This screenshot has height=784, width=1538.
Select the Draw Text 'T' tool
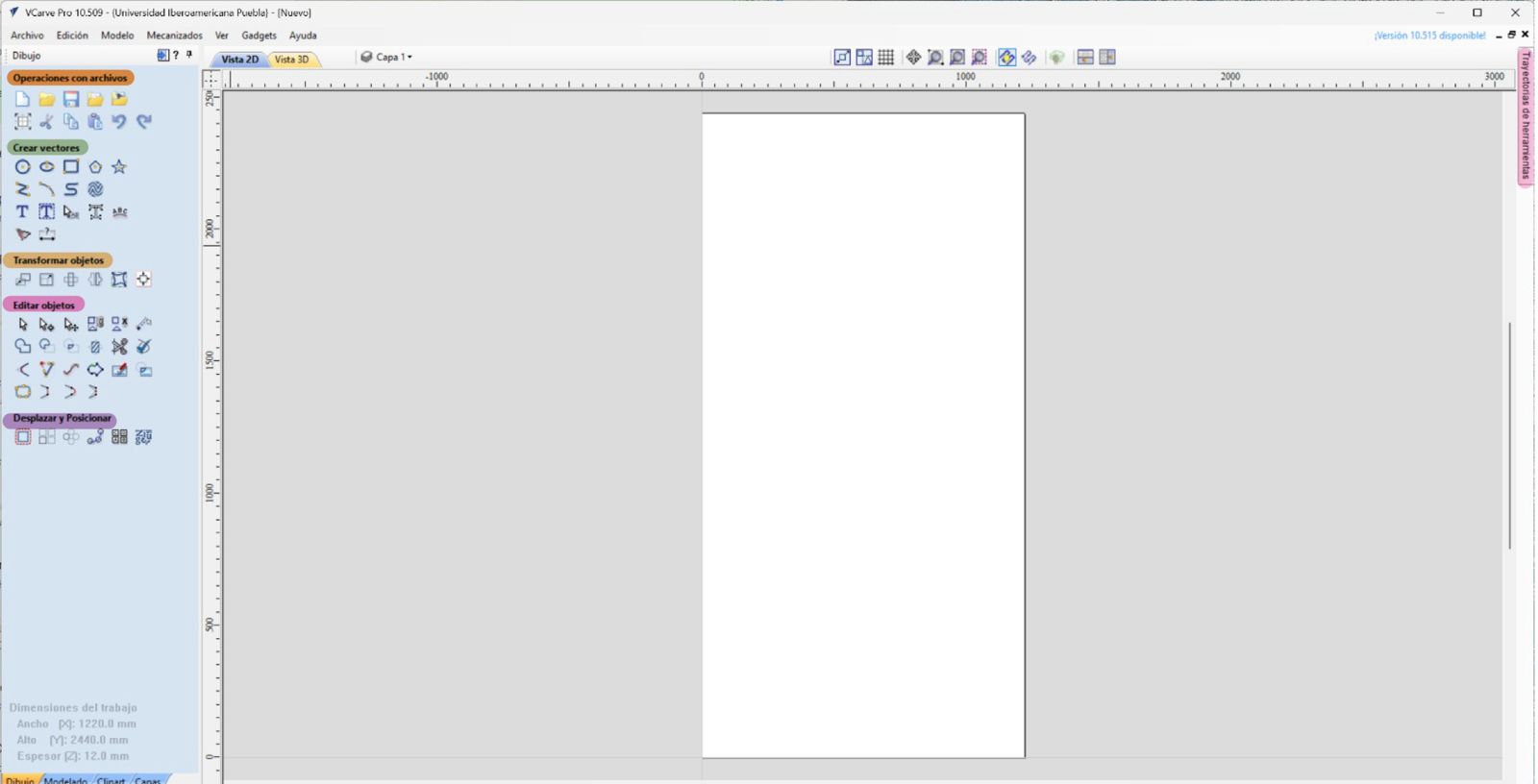pos(22,212)
